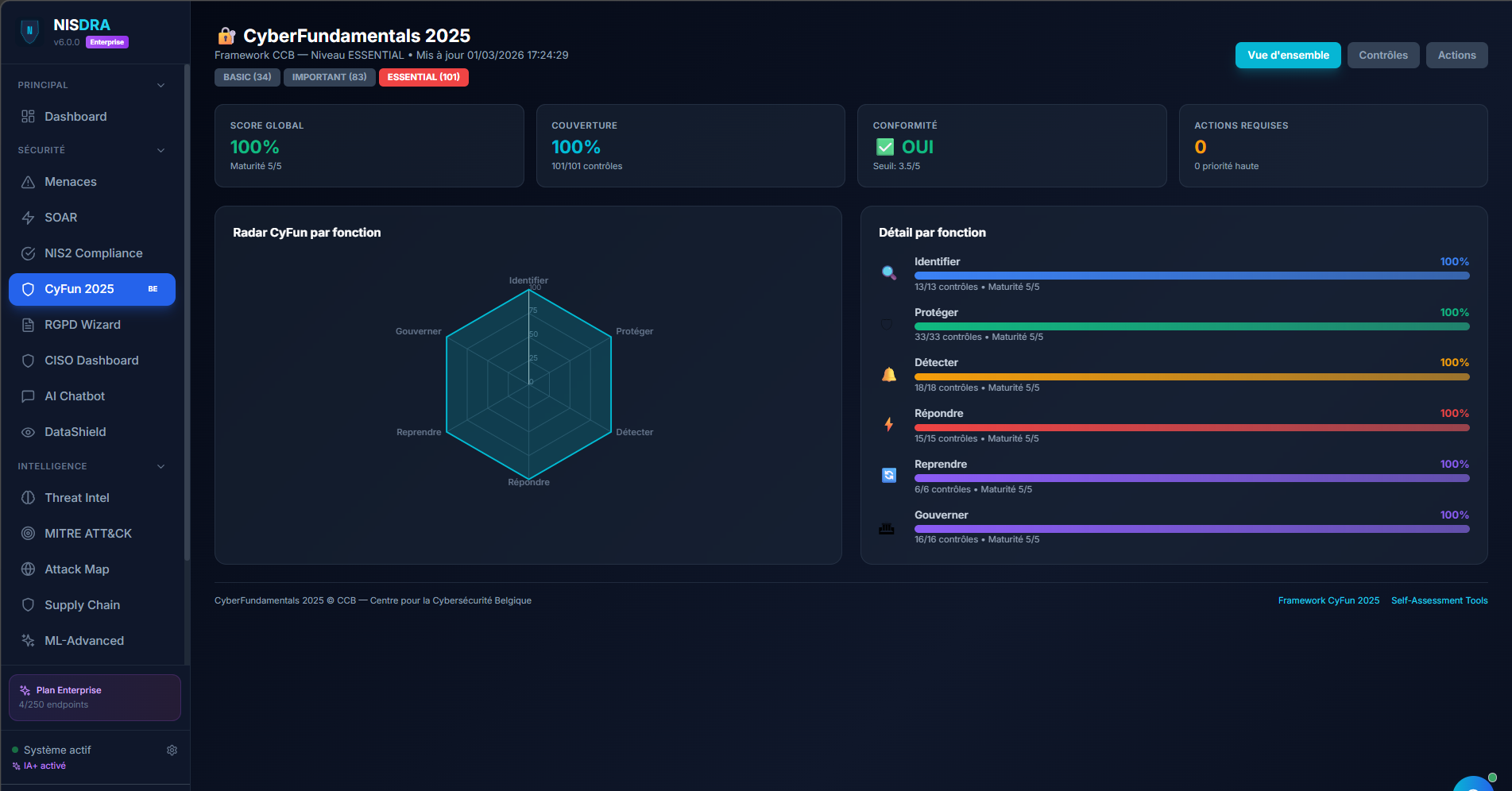1512x791 pixels.
Task: Click the Score Global card
Action: (369, 146)
